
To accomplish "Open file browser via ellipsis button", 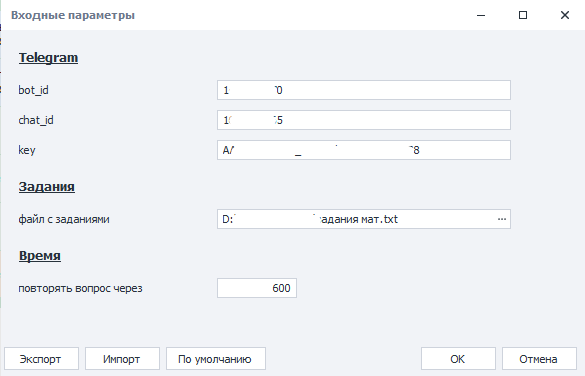I will pyautogui.click(x=502, y=219).
